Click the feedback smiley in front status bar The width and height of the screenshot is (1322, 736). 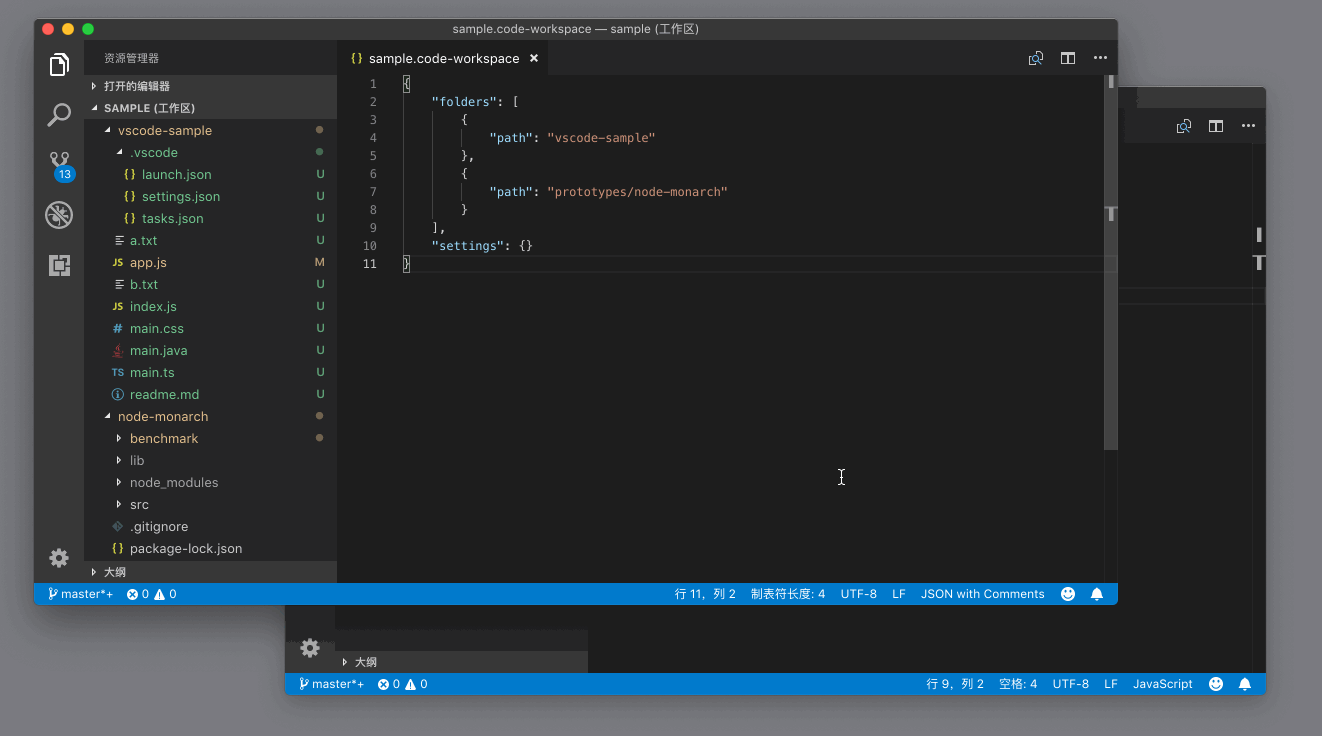(x=1068, y=594)
